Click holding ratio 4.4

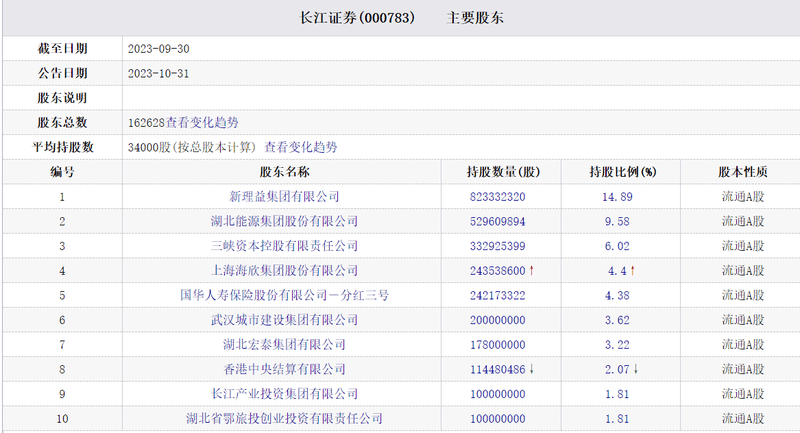coord(617,271)
